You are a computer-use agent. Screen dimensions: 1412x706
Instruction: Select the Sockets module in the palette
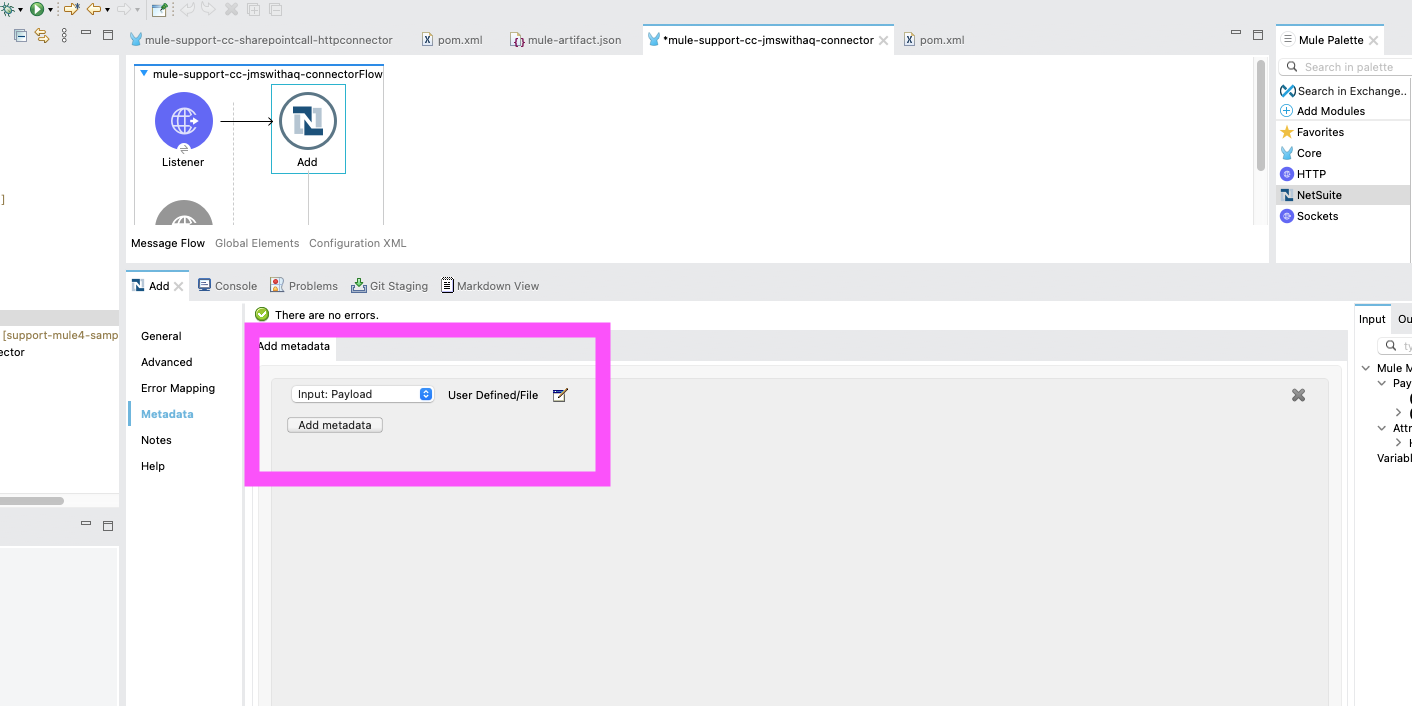pyautogui.click(x=1316, y=216)
